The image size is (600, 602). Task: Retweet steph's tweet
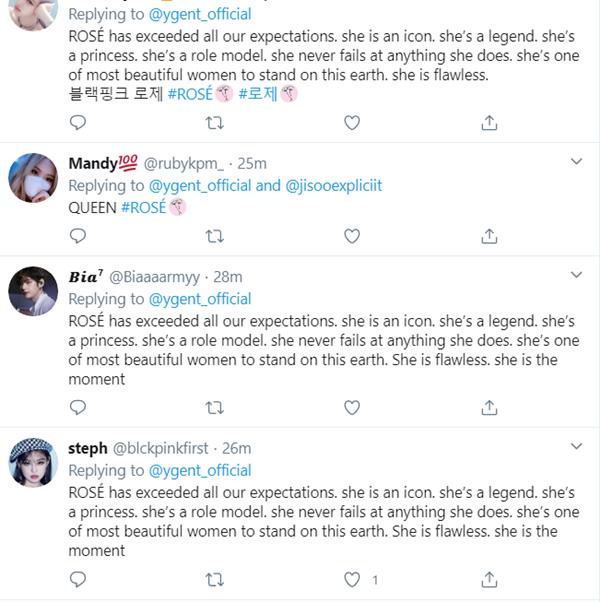[x=214, y=579]
